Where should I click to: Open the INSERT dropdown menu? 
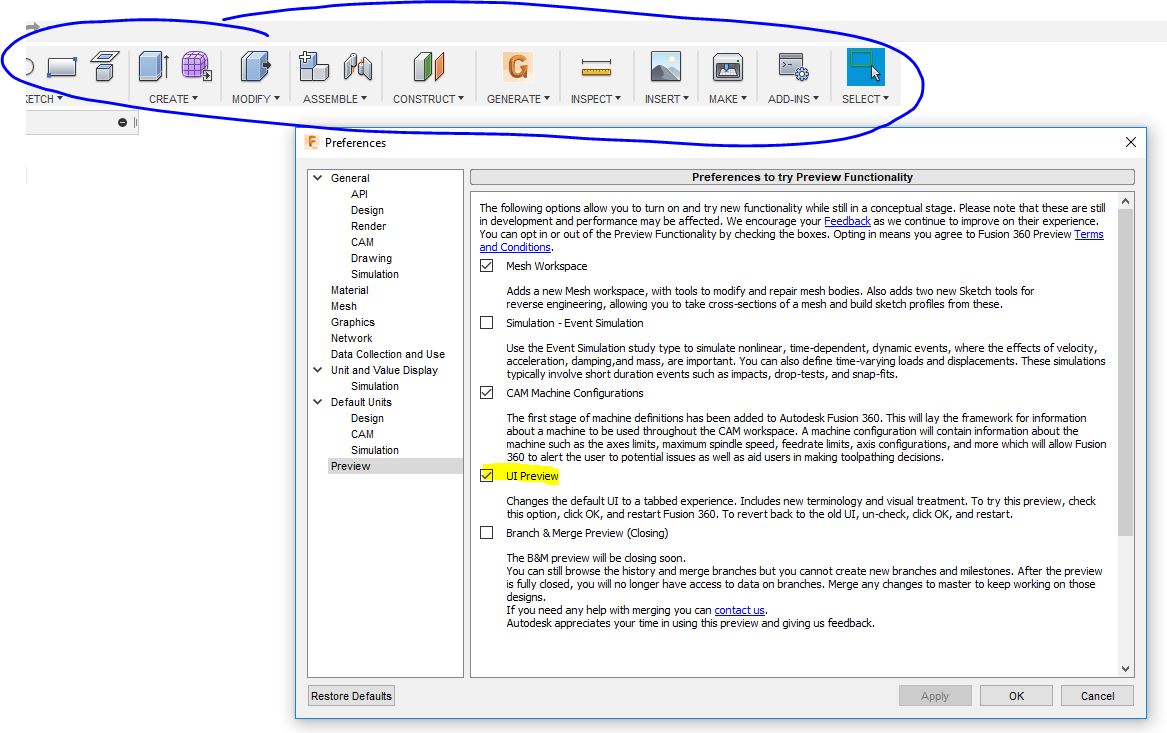(666, 98)
